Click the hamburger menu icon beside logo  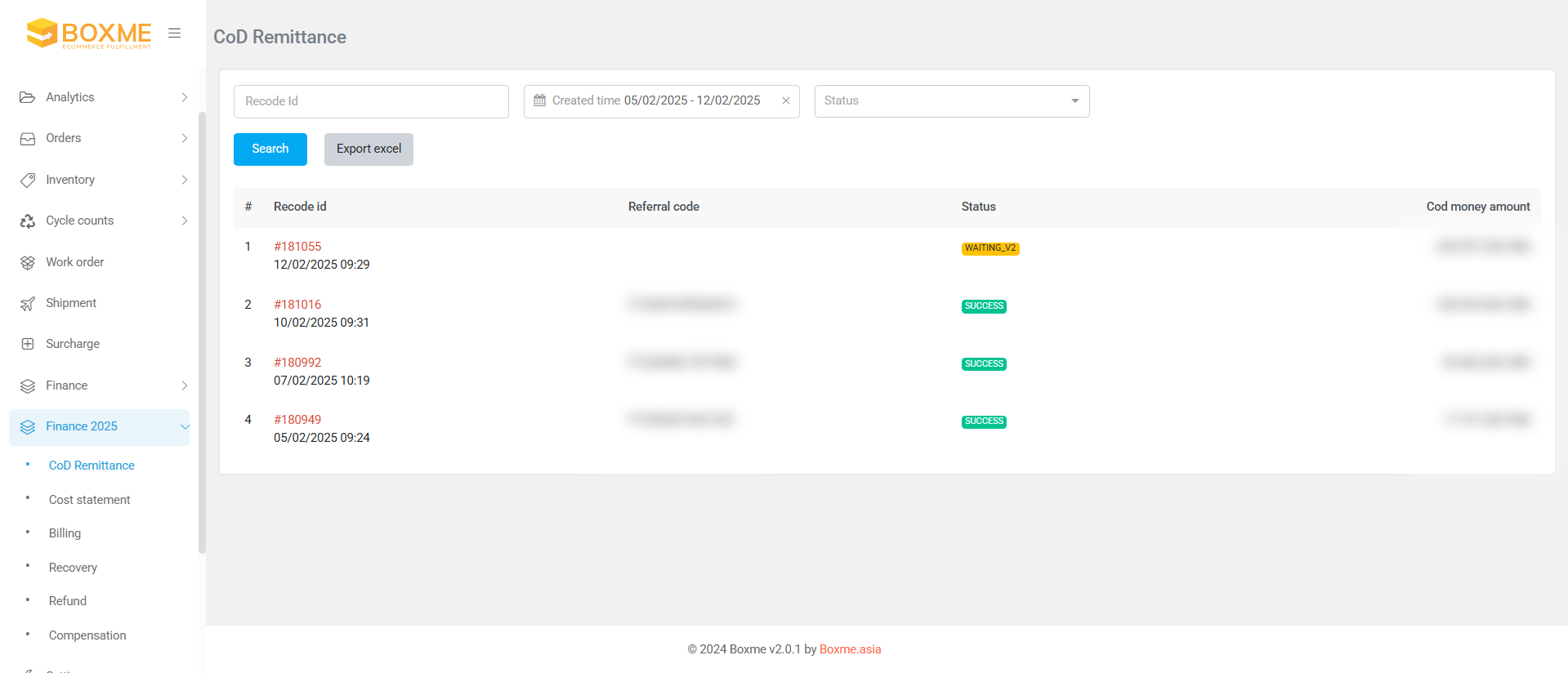point(174,33)
